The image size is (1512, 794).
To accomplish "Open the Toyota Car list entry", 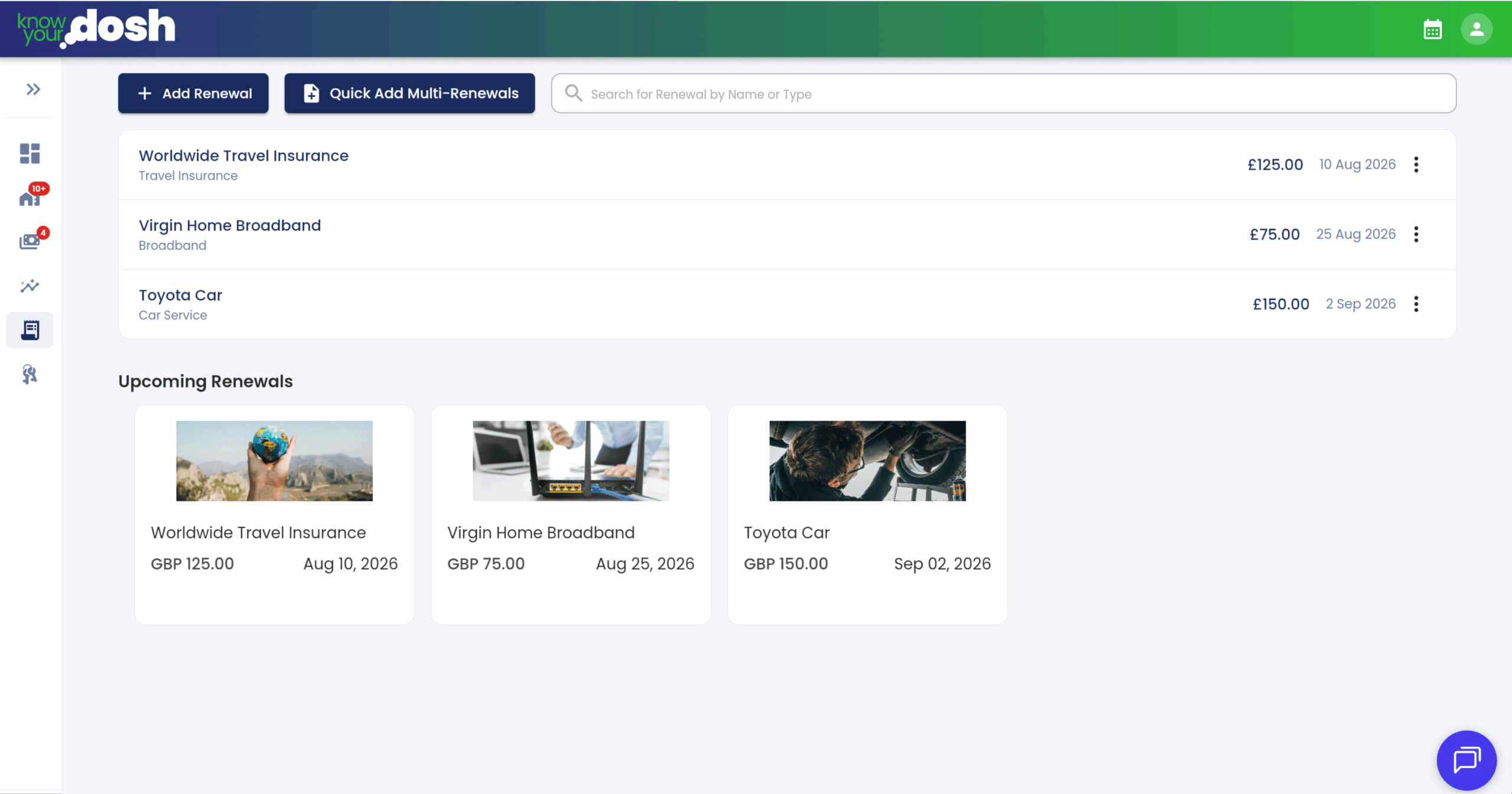I will 787,304.
